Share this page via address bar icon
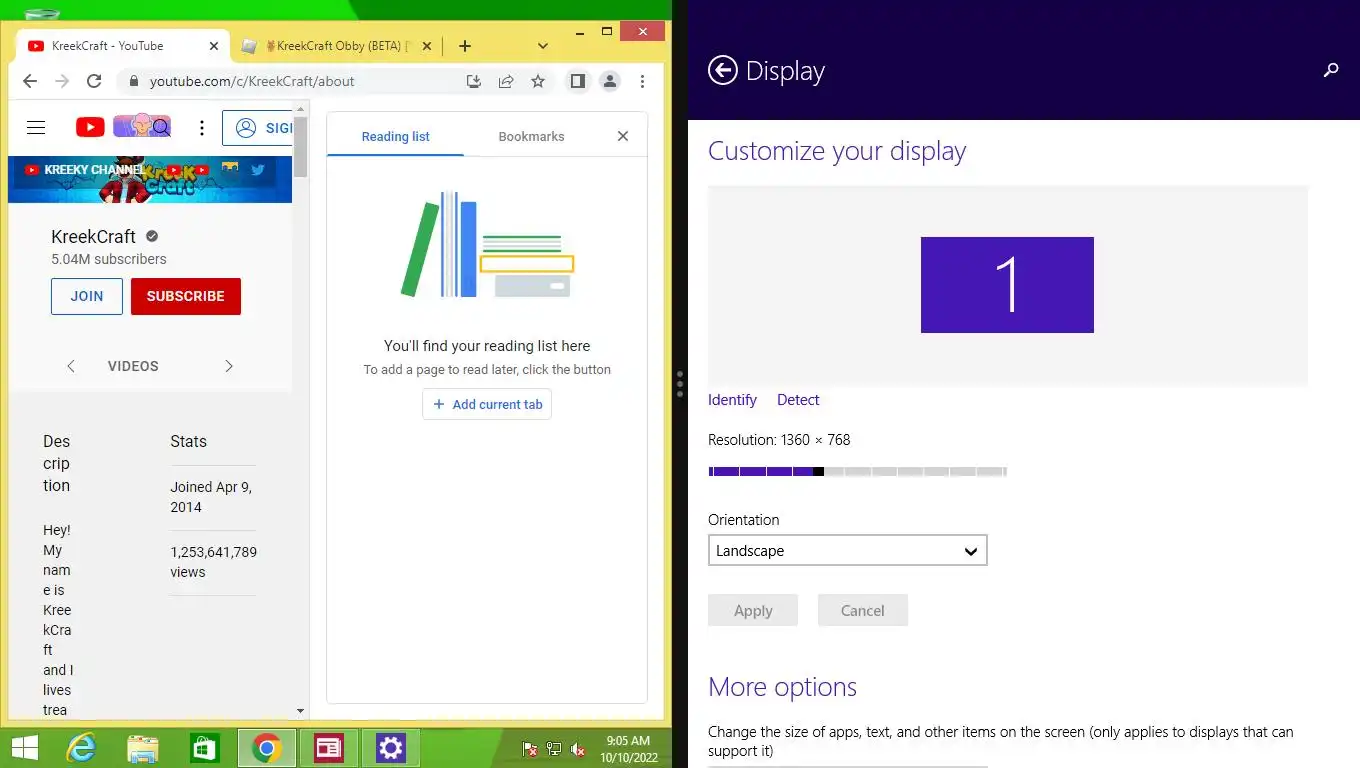Image resolution: width=1360 pixels, height=768 pixels. click(506, 81)
